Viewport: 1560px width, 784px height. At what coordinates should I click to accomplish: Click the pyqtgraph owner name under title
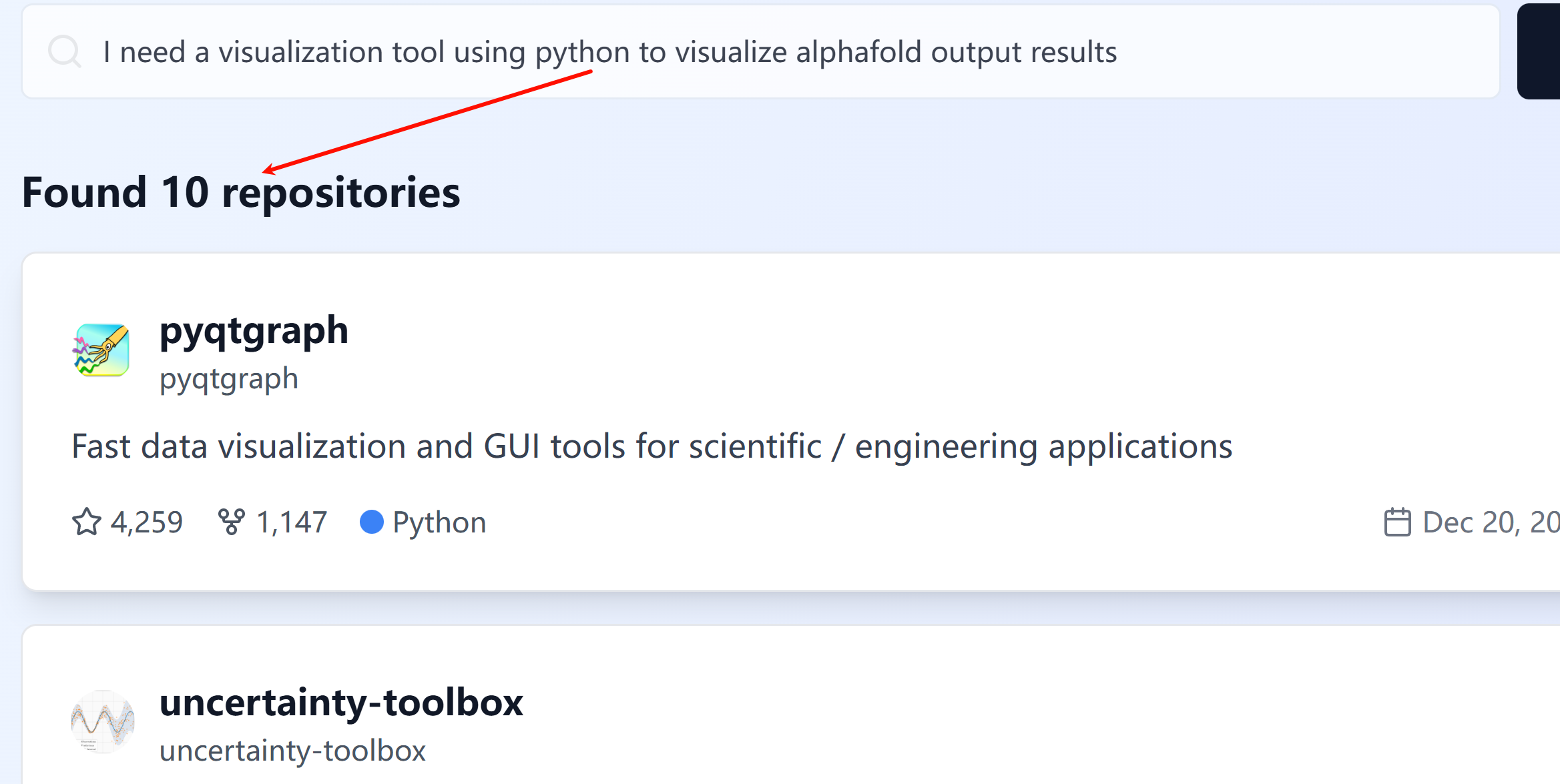tap(228, 379)
